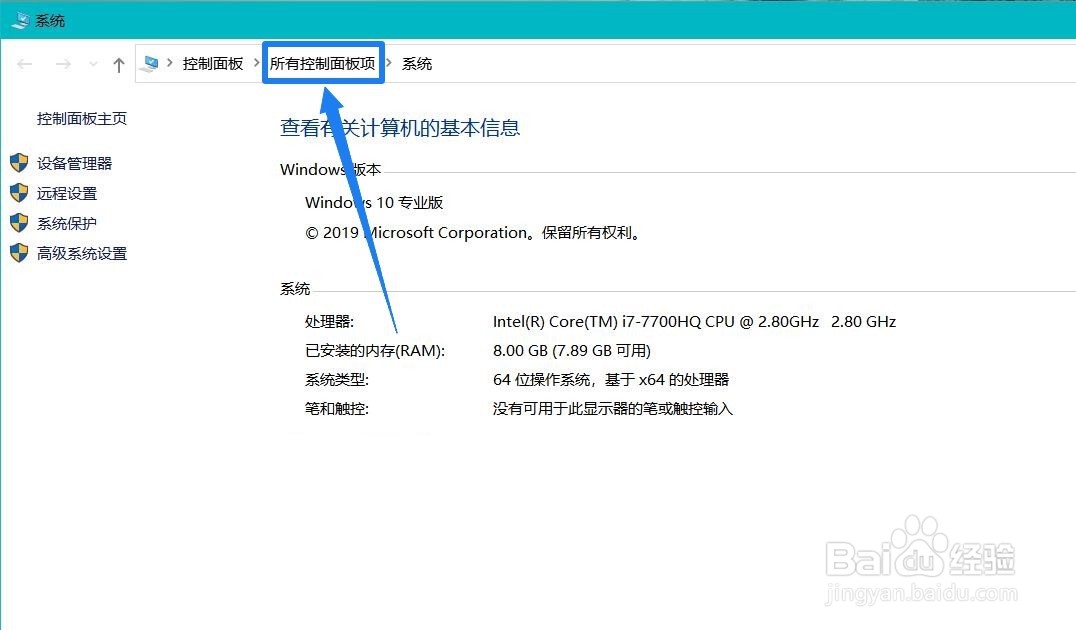Click the forward navigation arrow
Screen dimensions: 1076x630
point(62,63)
